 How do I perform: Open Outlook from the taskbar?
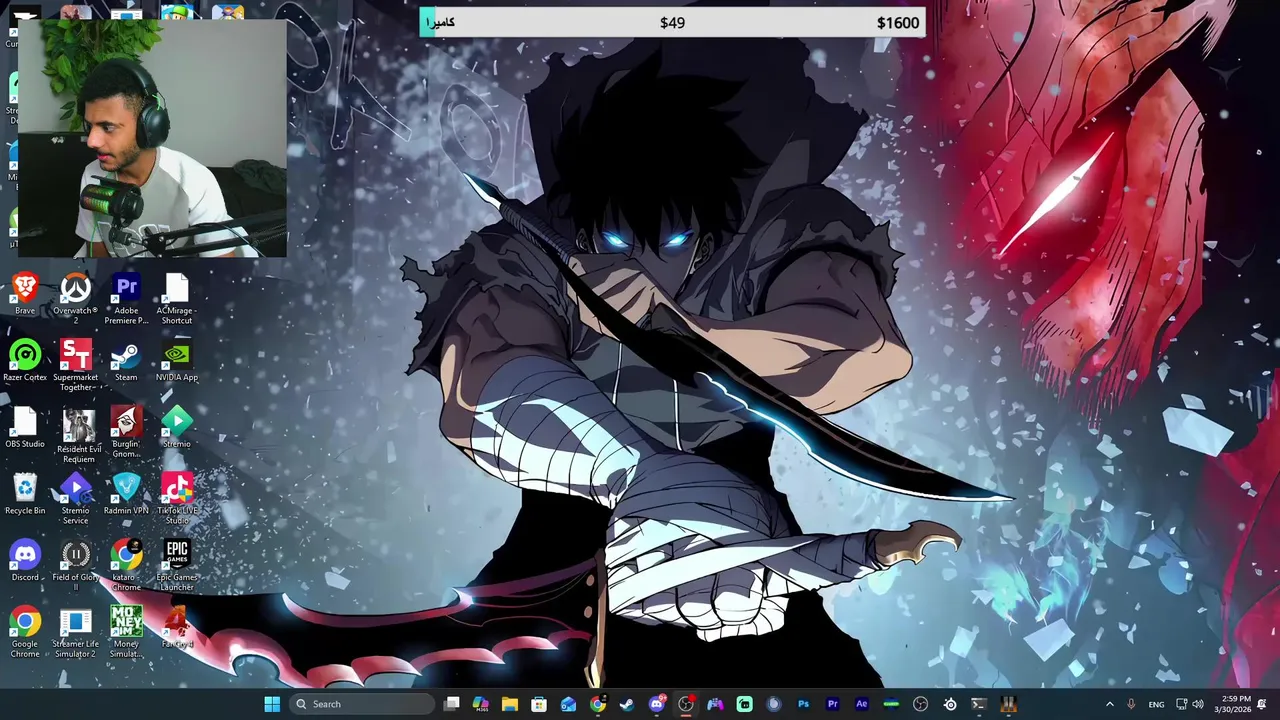pyautogui.click(x=568, y=704)
